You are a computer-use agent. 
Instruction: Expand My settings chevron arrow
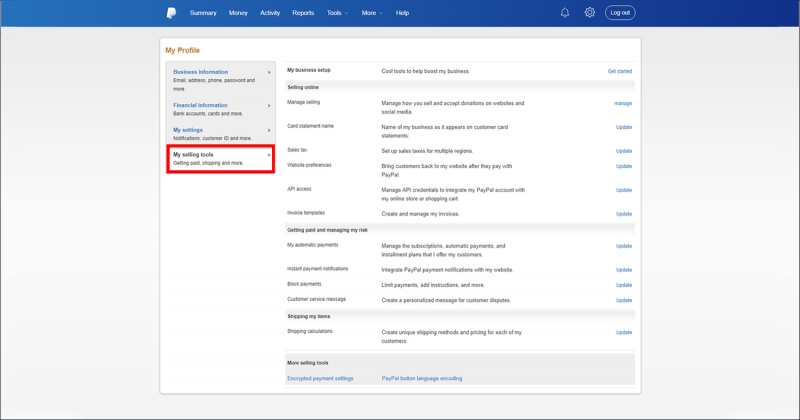coord(269,131)
